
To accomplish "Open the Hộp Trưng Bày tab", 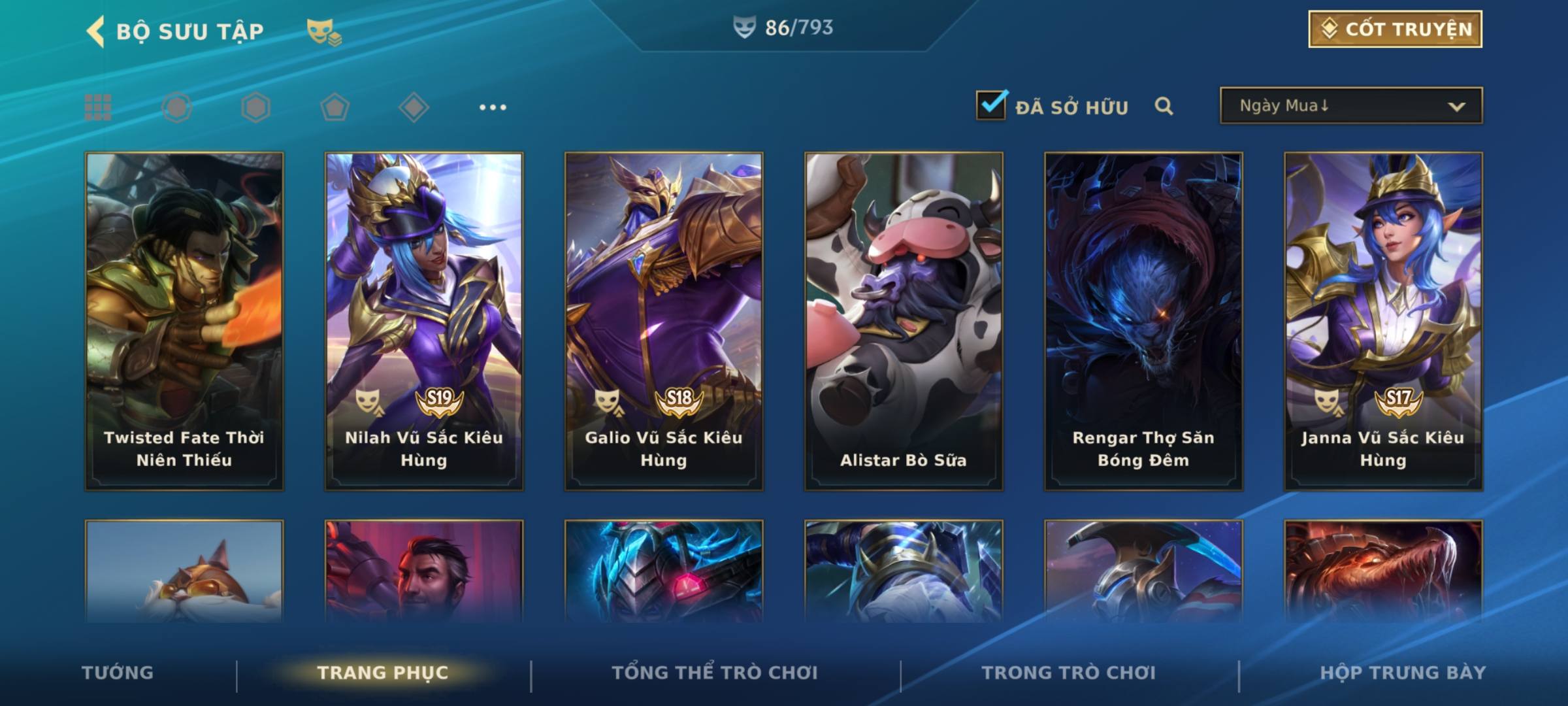I will click(1403, 673).
